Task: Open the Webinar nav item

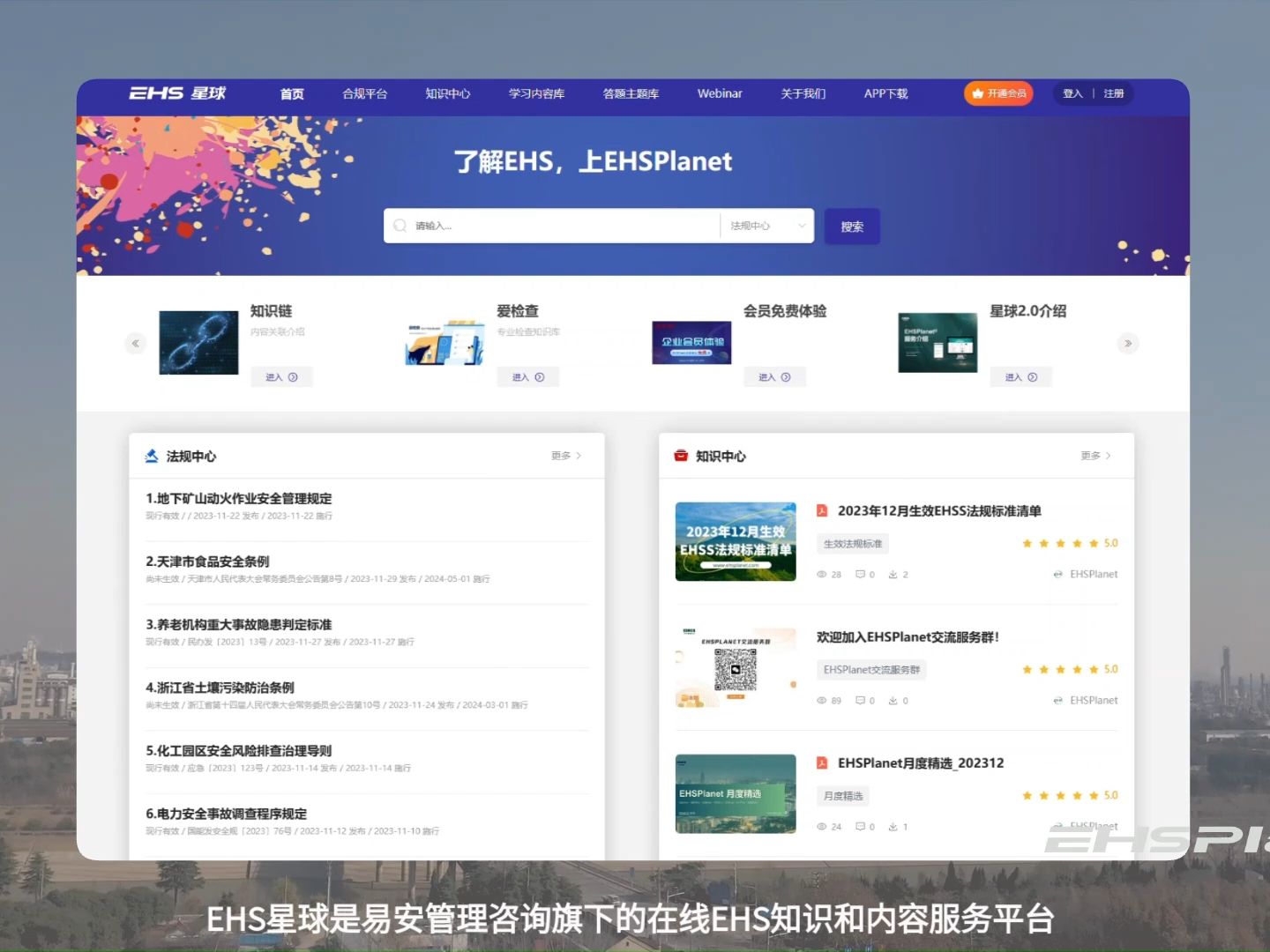Action: tap(720, 93)
